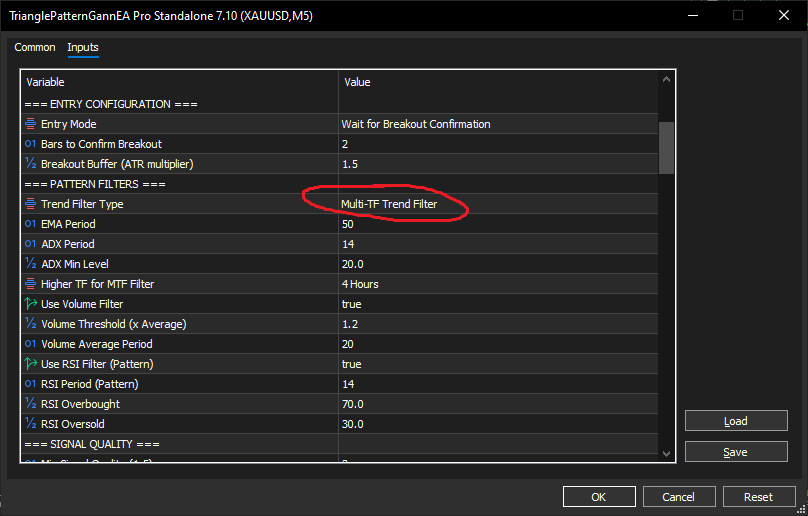Open the Entry Mode value dropdown

coord(500,124)
